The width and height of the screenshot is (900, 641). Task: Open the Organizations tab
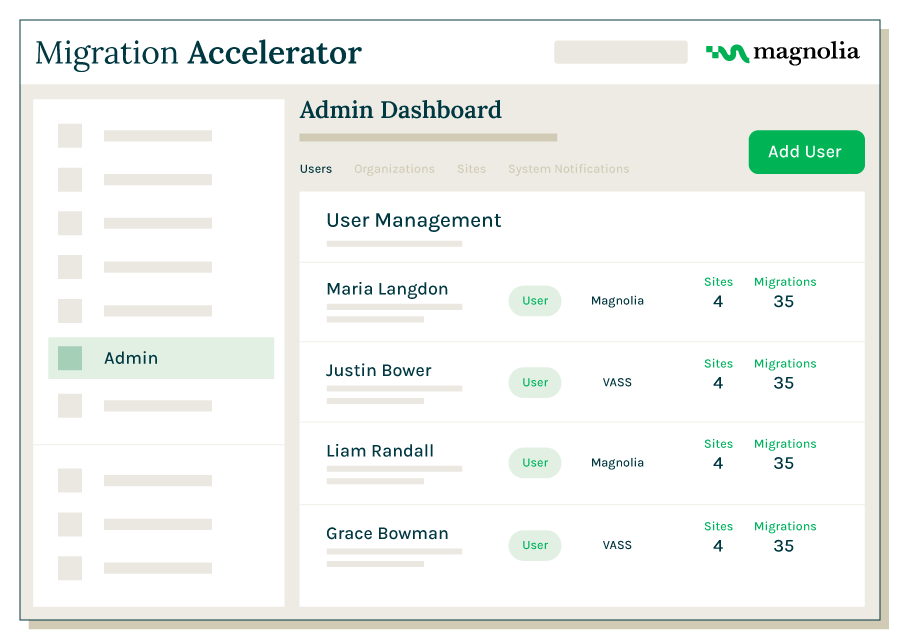point(394,169)
